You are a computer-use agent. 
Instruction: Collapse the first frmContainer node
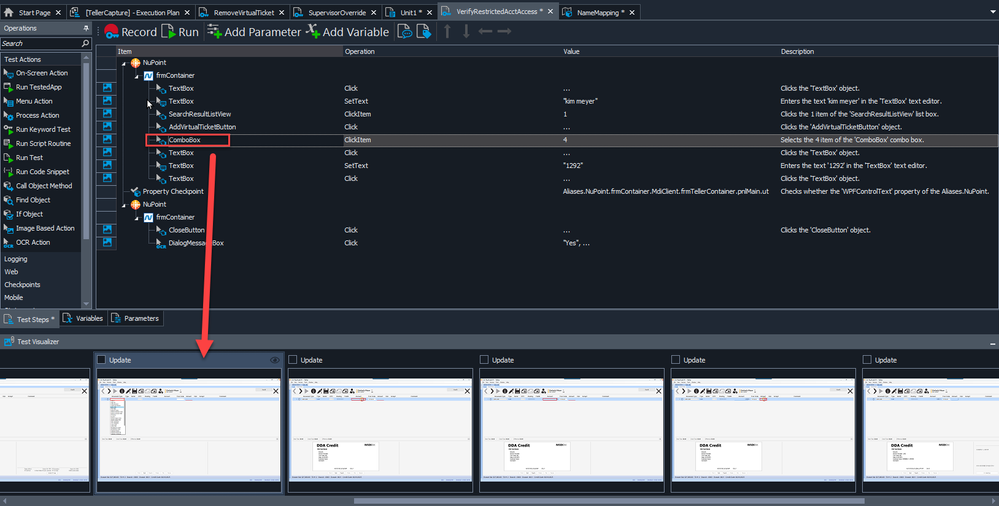pos(138,76)
